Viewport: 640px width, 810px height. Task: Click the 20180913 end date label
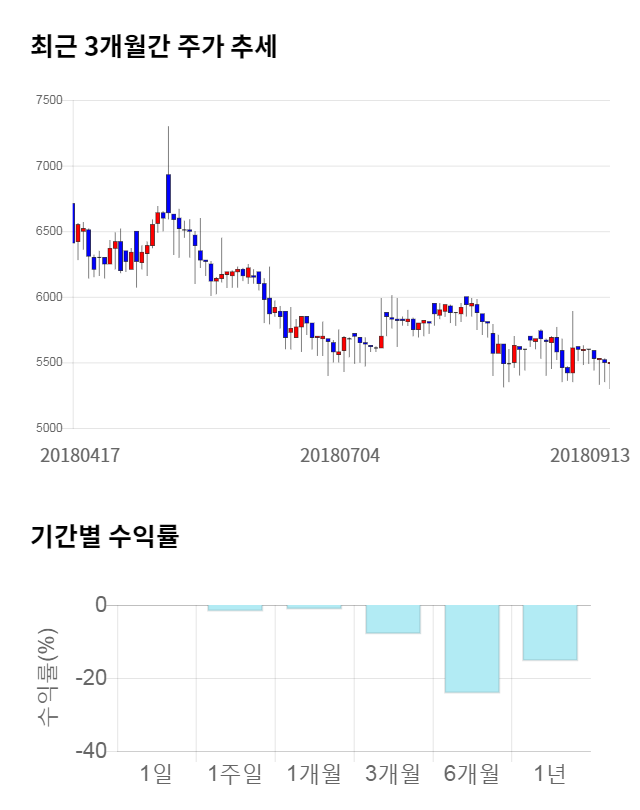pyautogui.click(x=590, y=455)
